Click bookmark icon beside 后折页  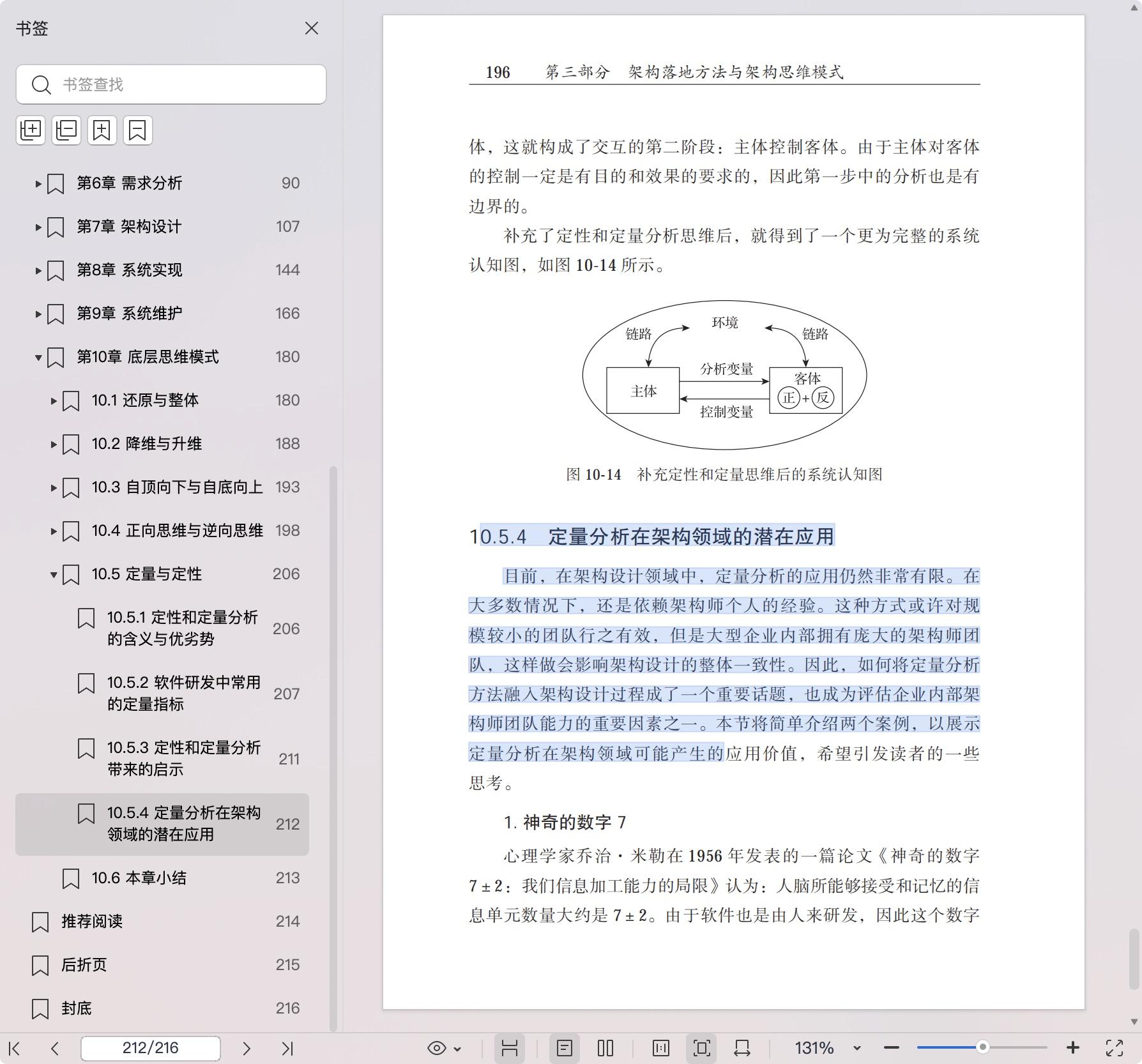[40, 966]
